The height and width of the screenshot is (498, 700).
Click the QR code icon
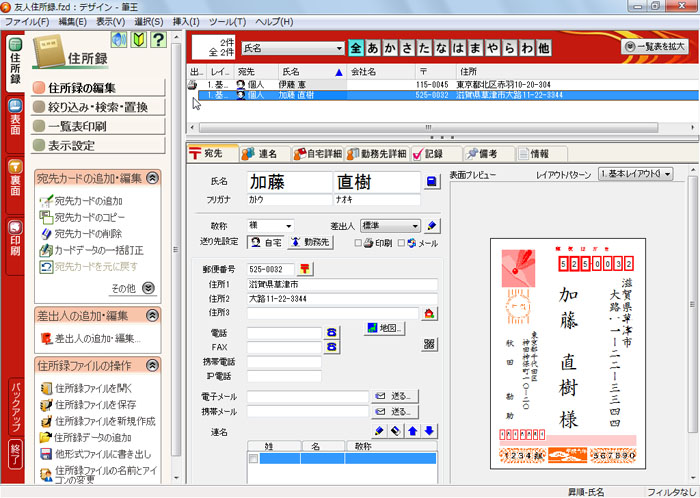pos(430,345)
